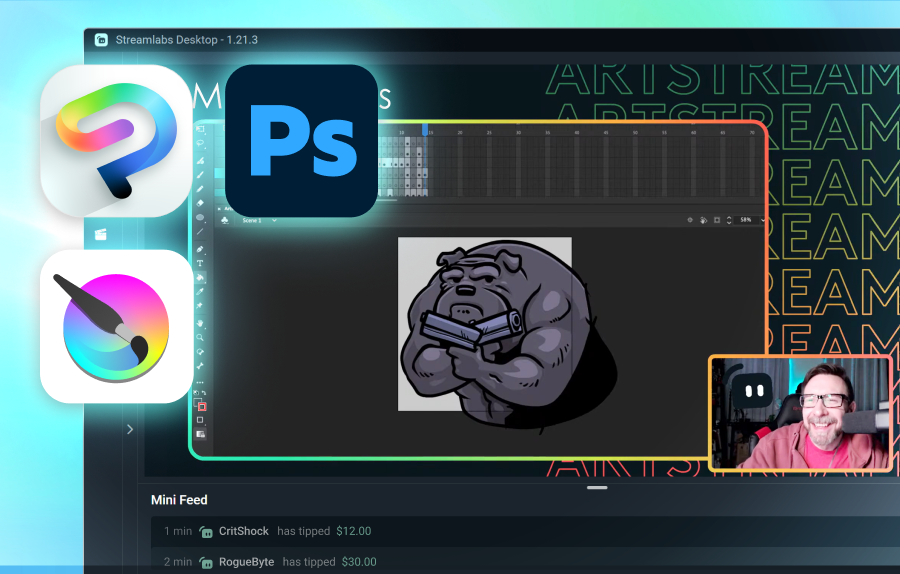
Task: Open the zoom percentage dropdown arrow
Action: click(762, 220)
